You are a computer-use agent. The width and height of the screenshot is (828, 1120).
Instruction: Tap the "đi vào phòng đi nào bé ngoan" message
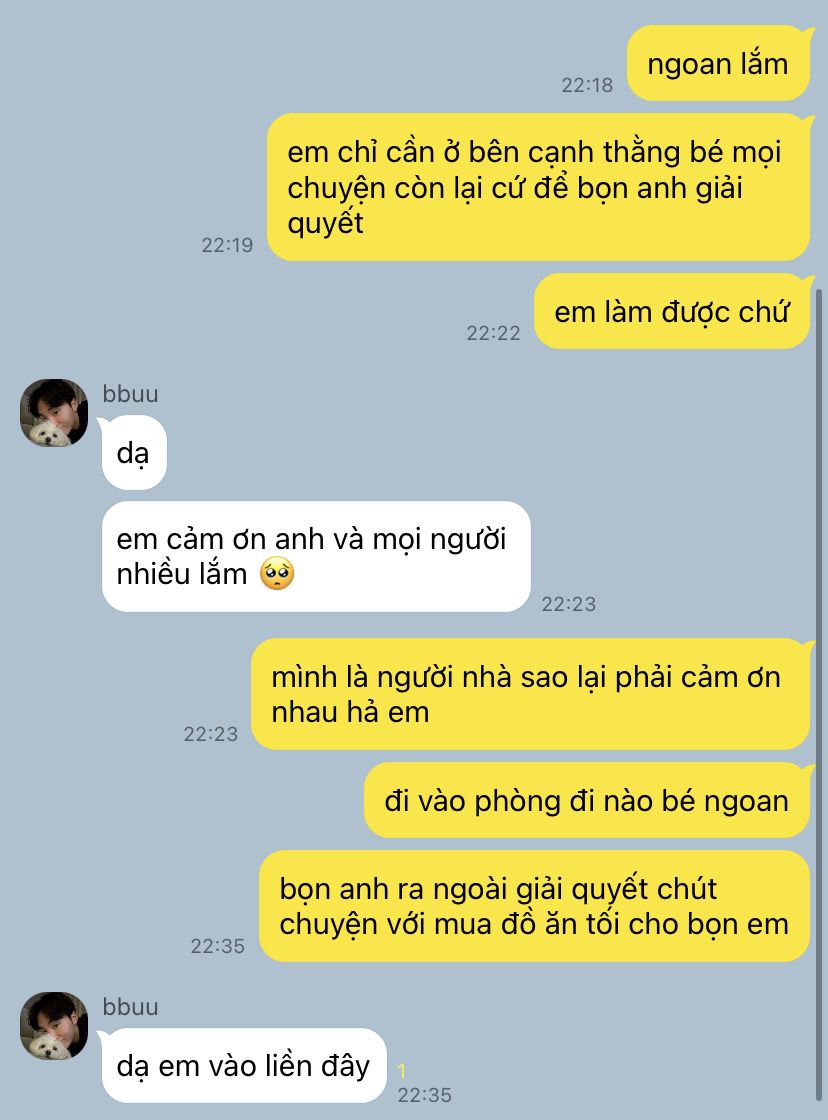[587, 800]
